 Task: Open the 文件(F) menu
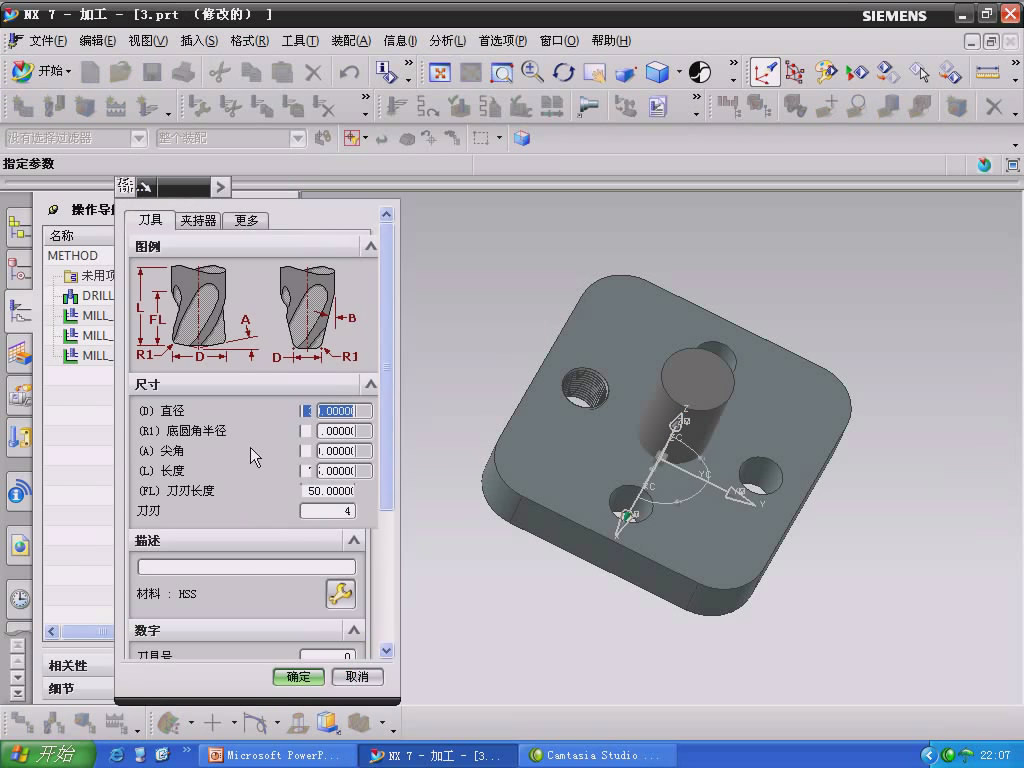pos(48,41)
